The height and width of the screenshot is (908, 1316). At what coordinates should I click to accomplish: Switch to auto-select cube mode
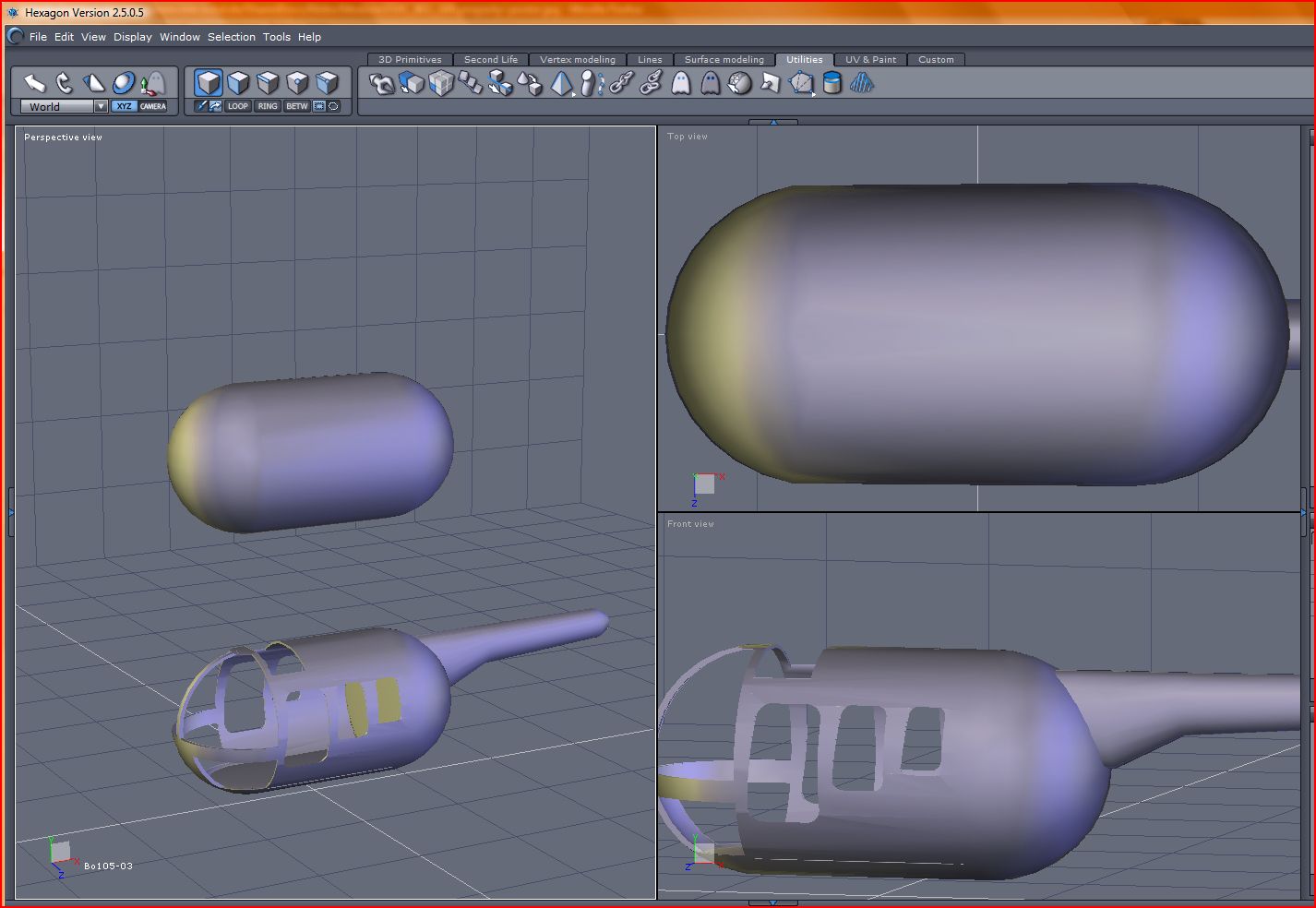327,83
